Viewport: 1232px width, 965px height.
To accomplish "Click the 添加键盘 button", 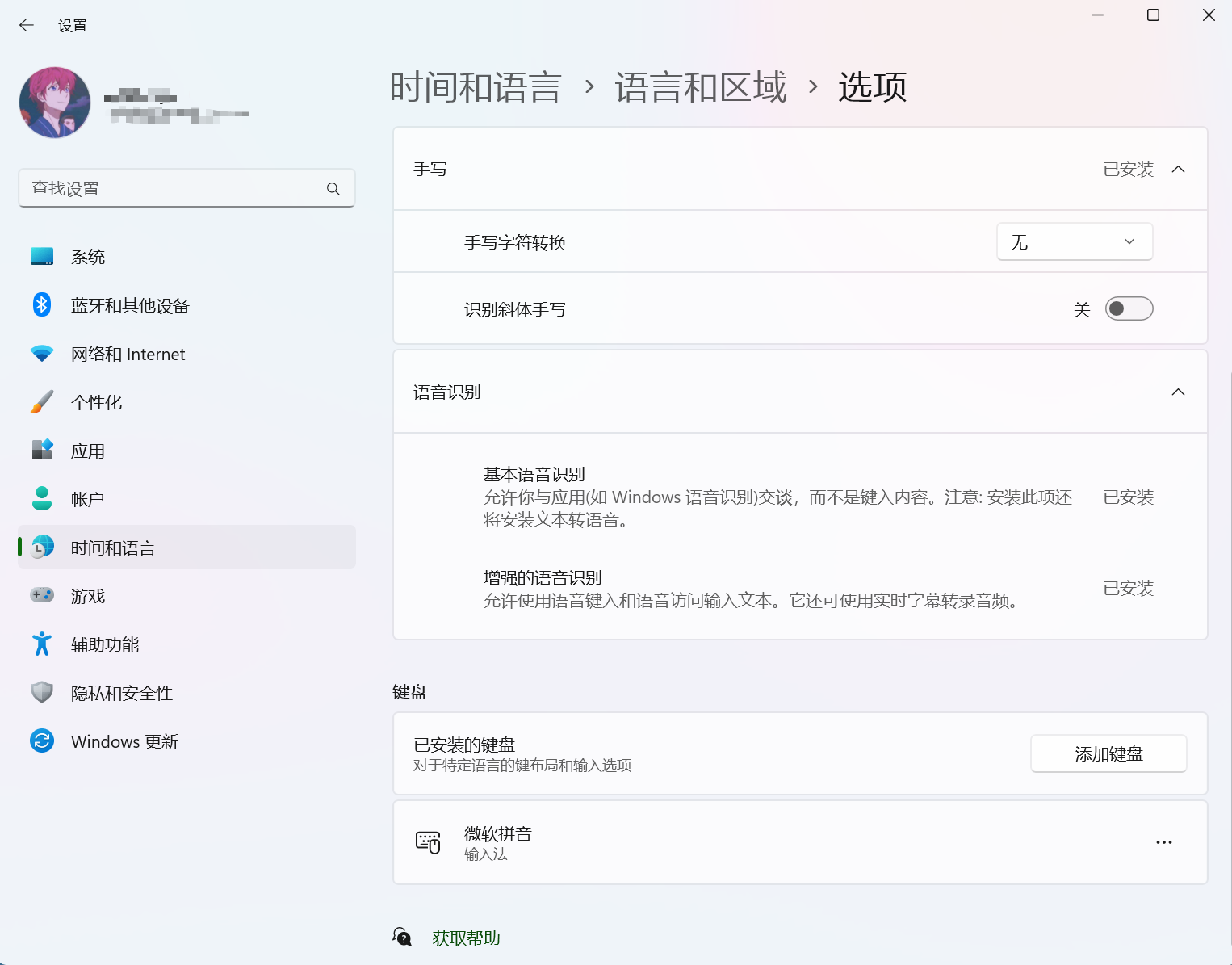I will click(x=1108, y=753).
